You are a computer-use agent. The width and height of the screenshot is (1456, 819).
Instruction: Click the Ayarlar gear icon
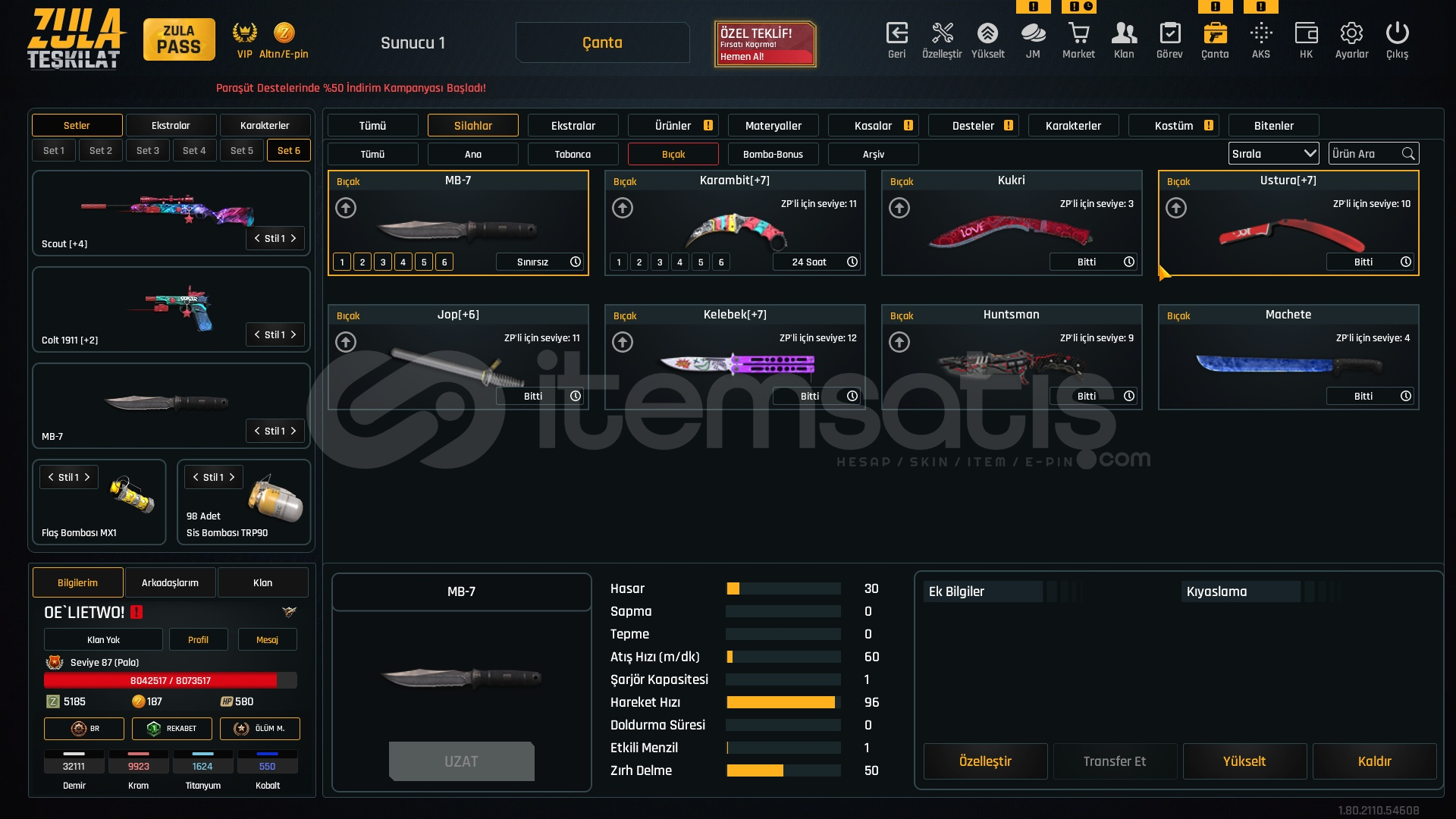point(1351,34)
